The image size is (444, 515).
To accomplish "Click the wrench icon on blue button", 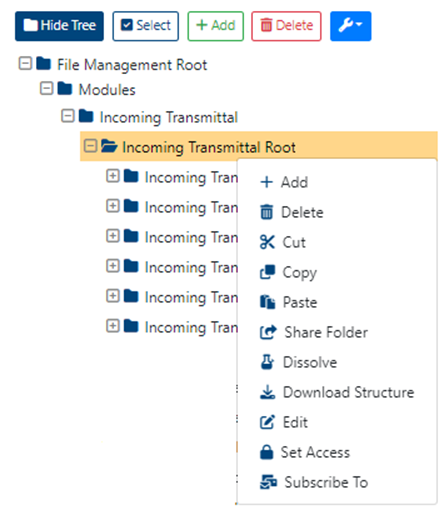I will click(x=346, y=26).
